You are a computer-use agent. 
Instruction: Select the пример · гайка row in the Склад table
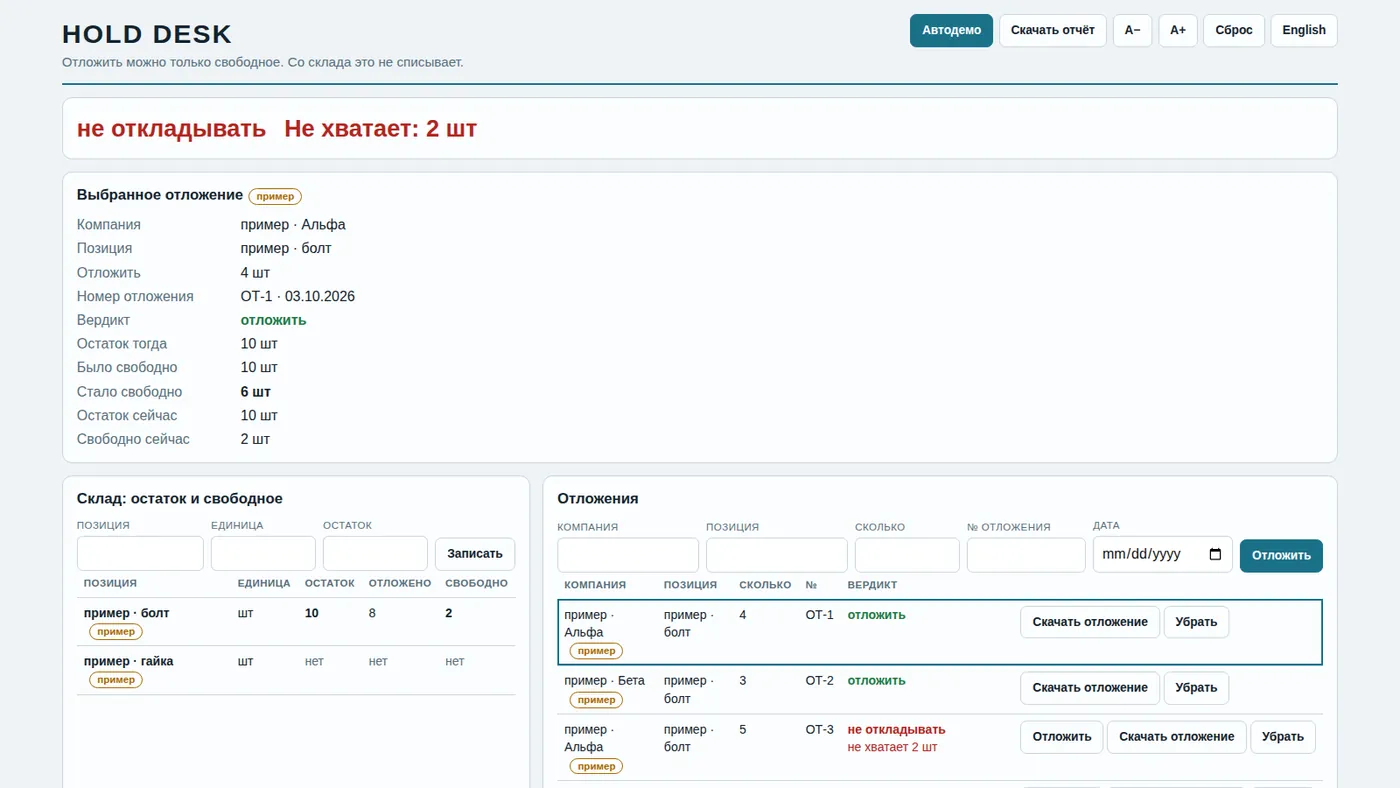[296, 670]
